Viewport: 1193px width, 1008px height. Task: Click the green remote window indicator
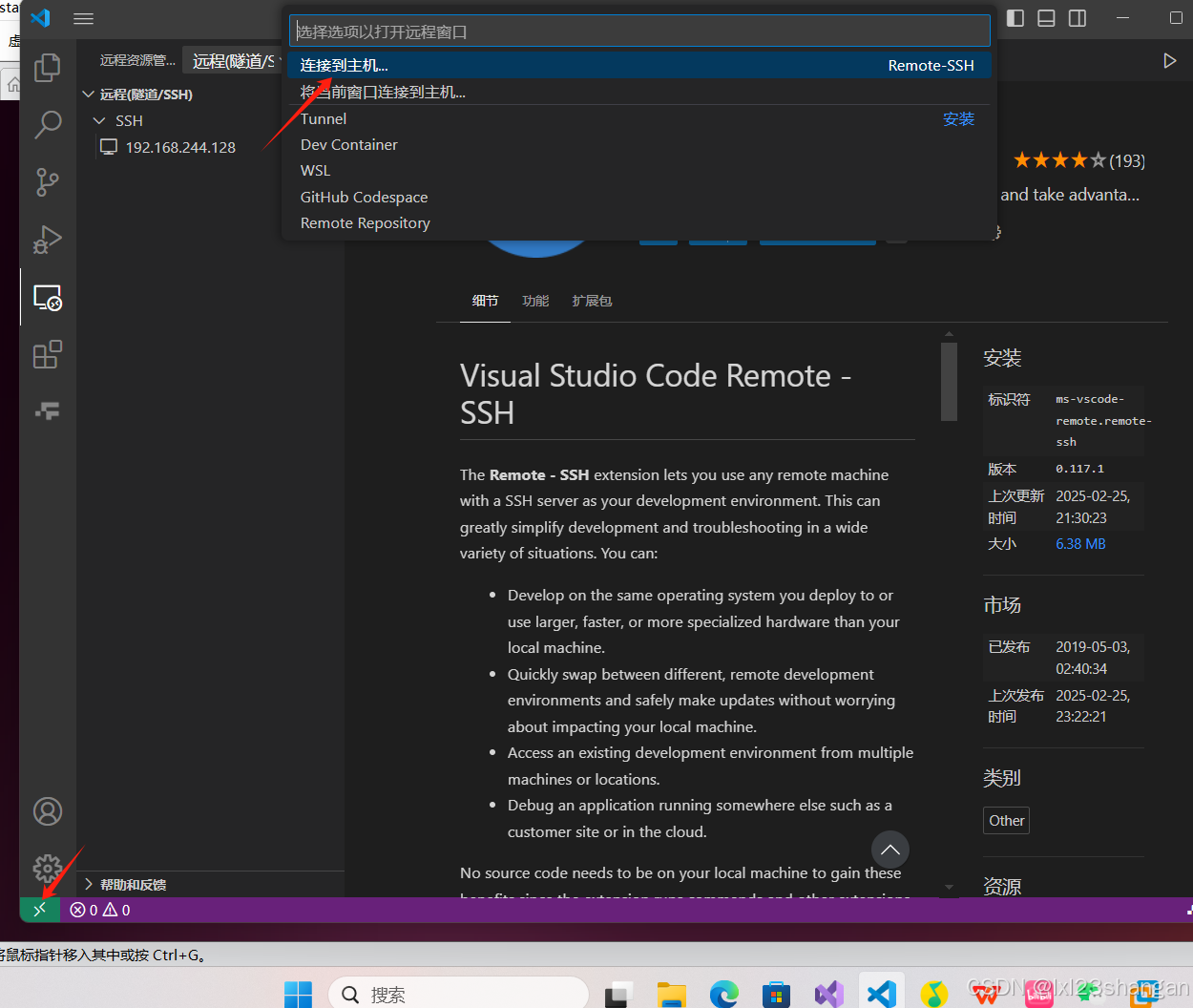point(40,910)
